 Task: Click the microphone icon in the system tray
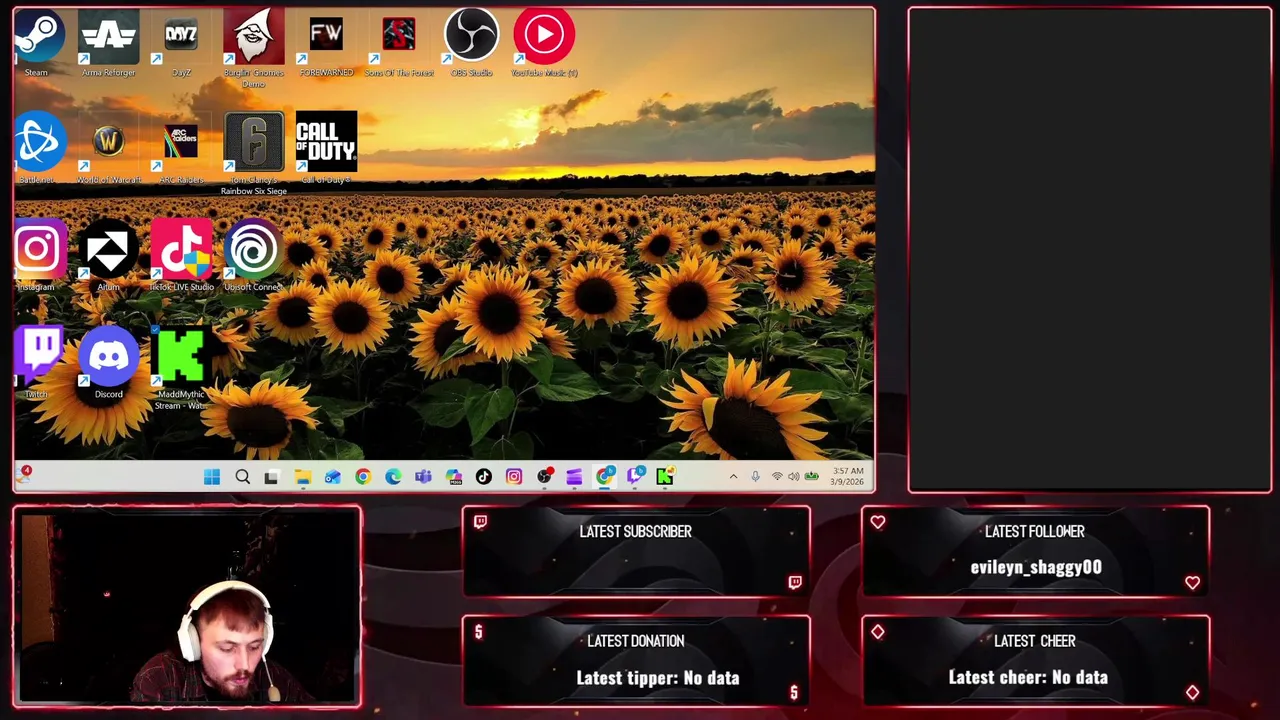pyautogui.click(x=755, y=477)
